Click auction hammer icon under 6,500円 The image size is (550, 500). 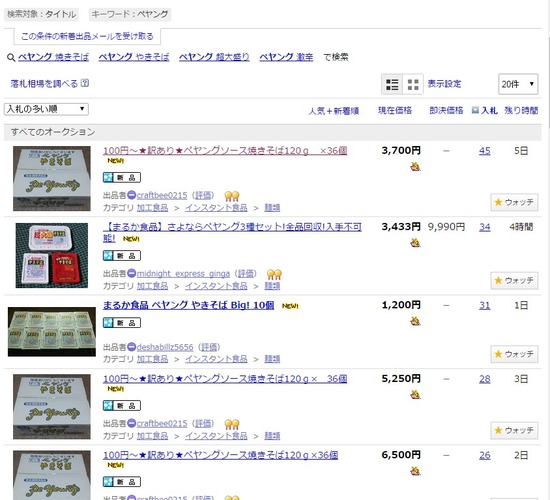(x=415, y=471)
